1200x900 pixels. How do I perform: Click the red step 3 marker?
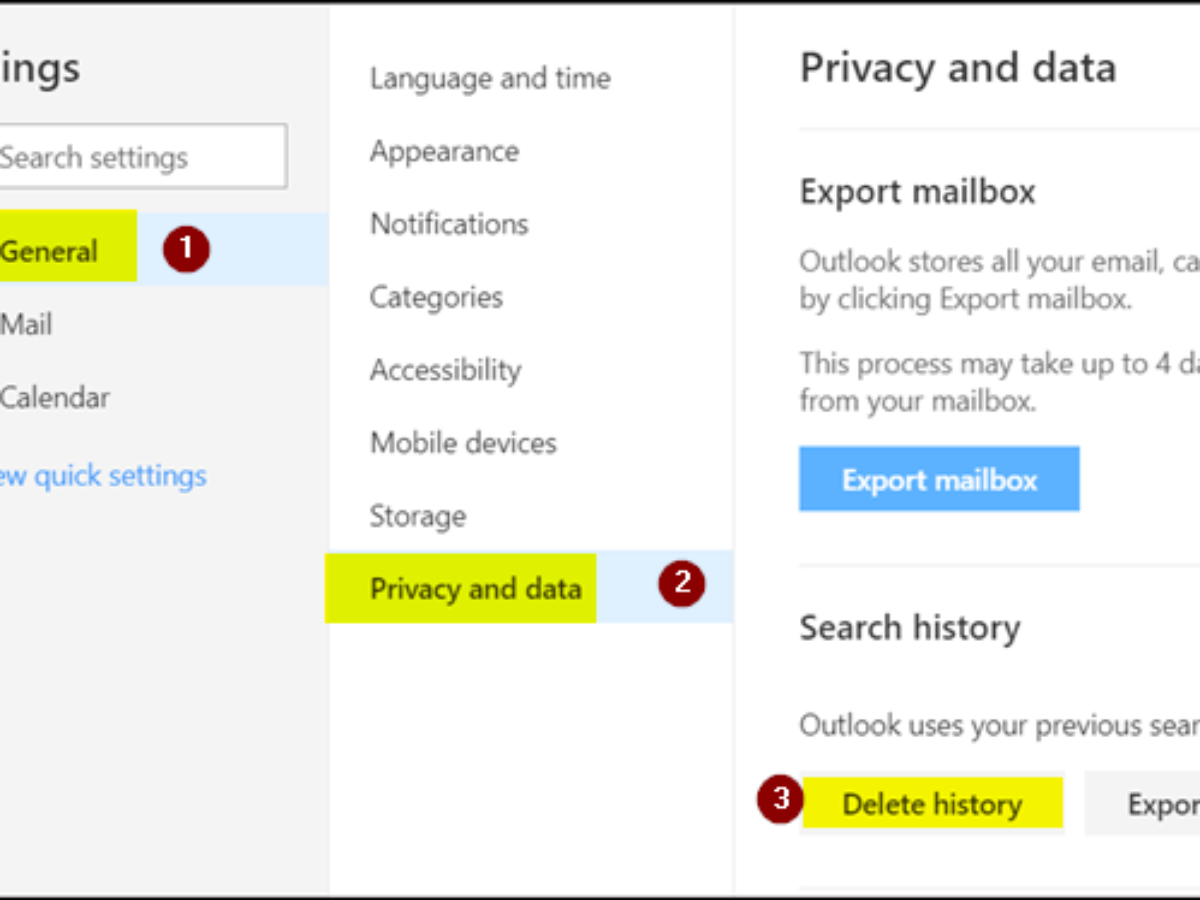point(780,799)
